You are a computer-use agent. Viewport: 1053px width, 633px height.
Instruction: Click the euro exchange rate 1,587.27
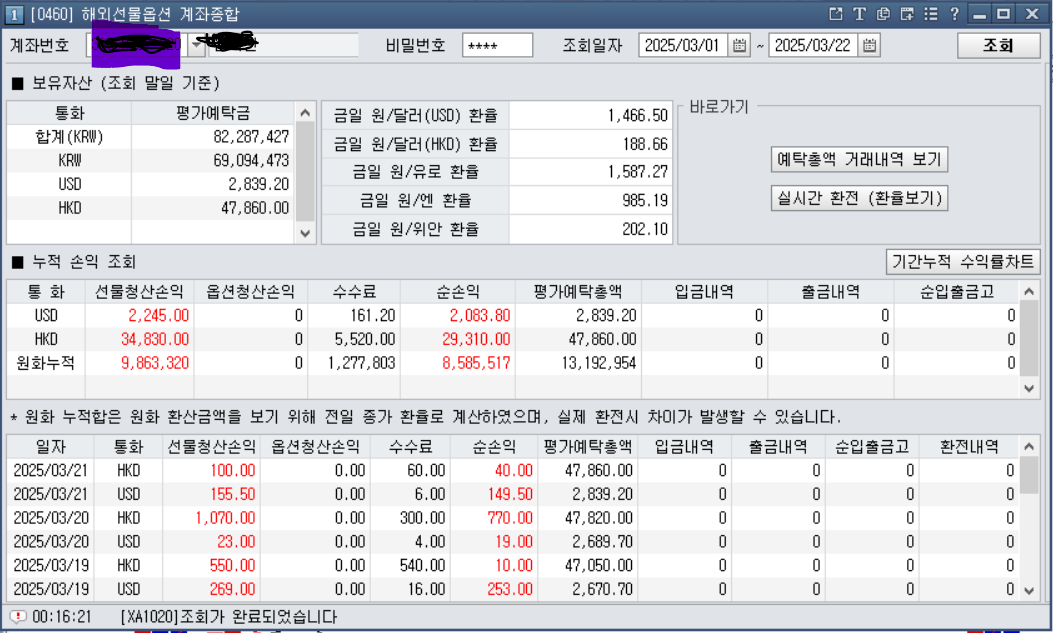(x=638, y=172)
